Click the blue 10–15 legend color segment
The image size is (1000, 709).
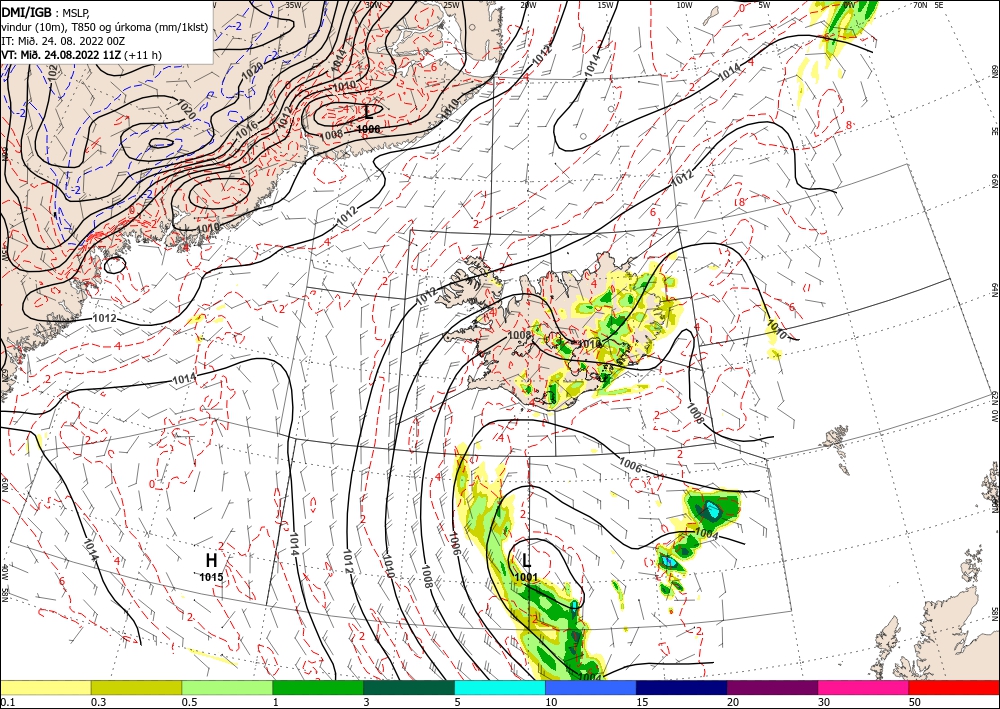591,687
